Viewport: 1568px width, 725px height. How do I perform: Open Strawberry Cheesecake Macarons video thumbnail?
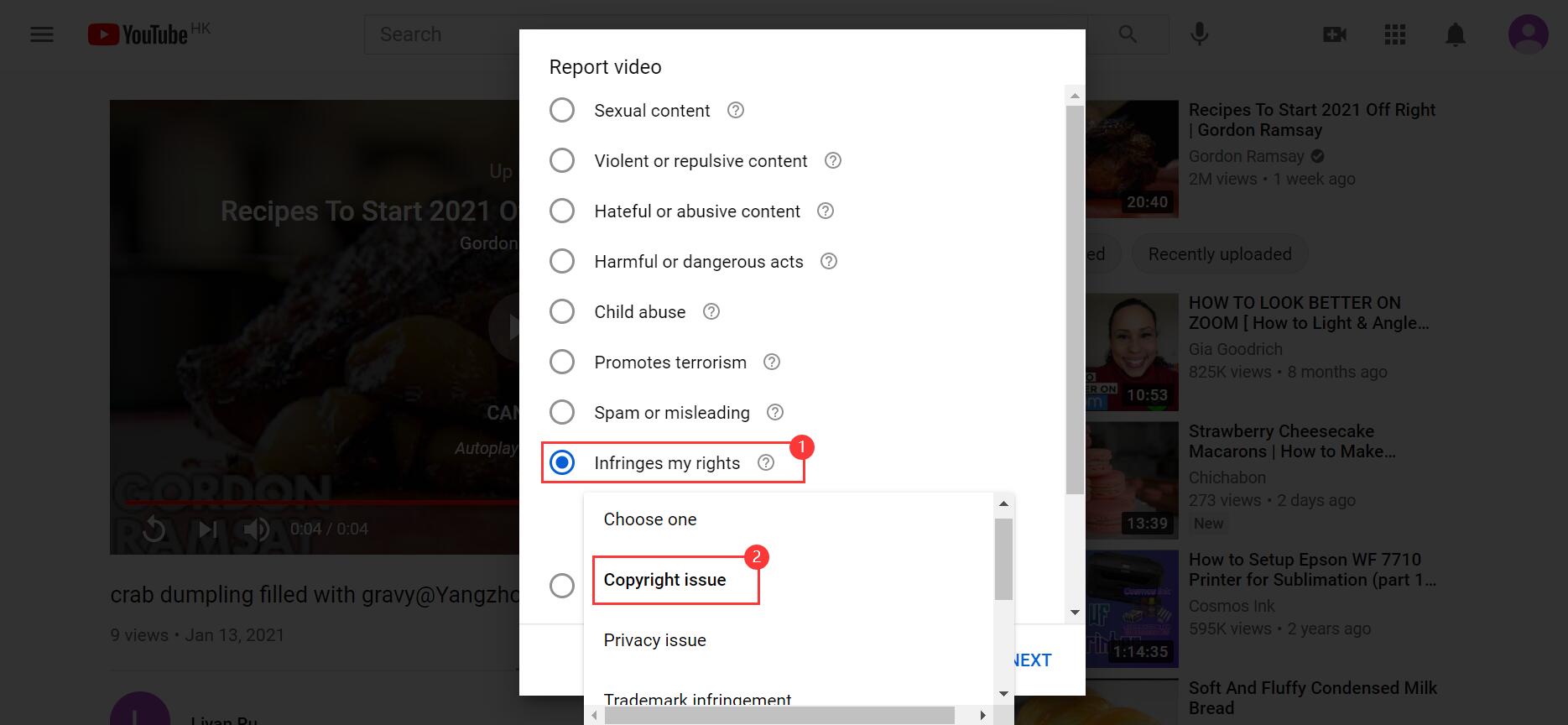[x=1132, y=480]
